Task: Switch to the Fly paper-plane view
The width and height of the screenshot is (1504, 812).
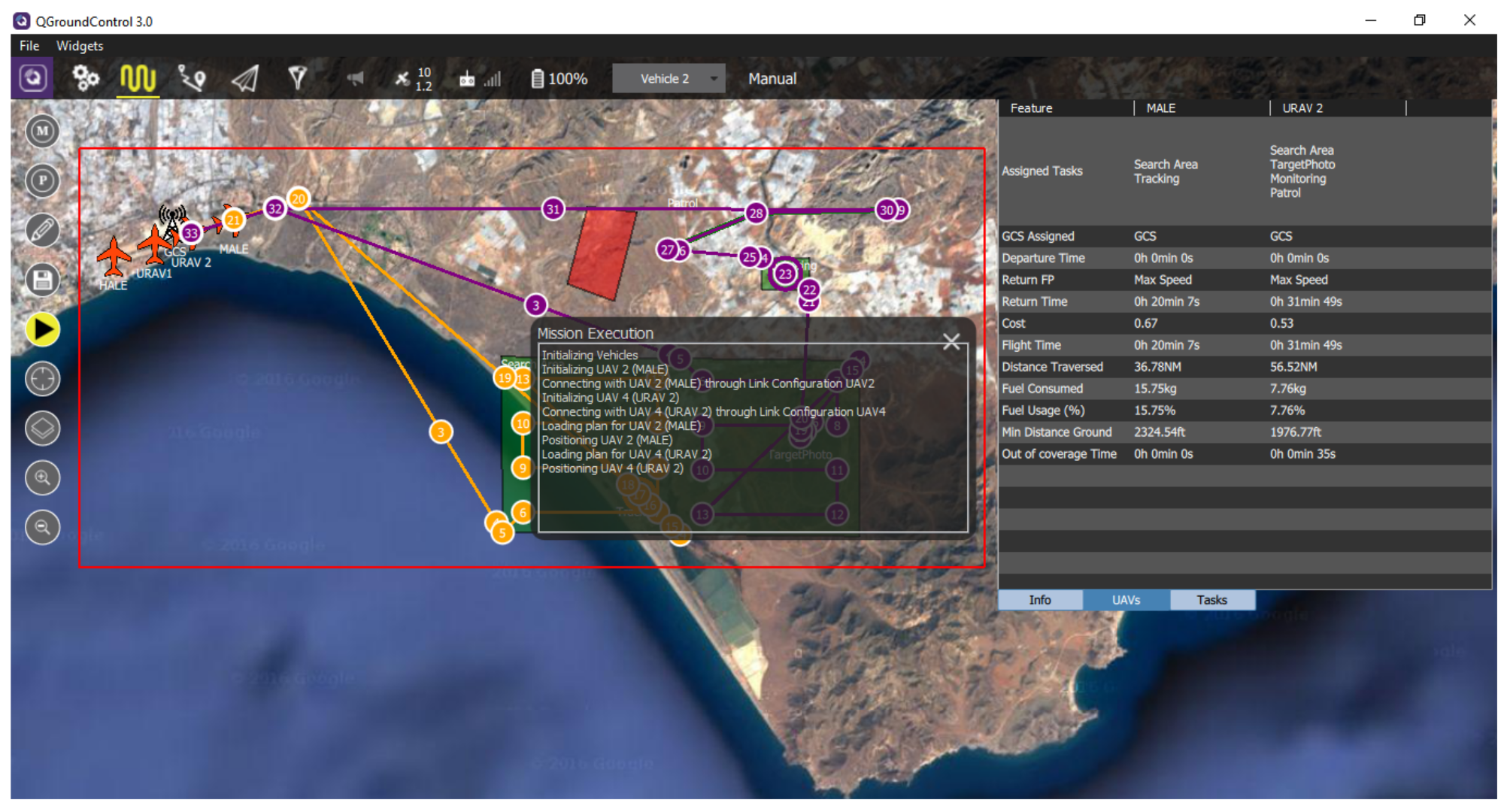Action: coord(245,78)
